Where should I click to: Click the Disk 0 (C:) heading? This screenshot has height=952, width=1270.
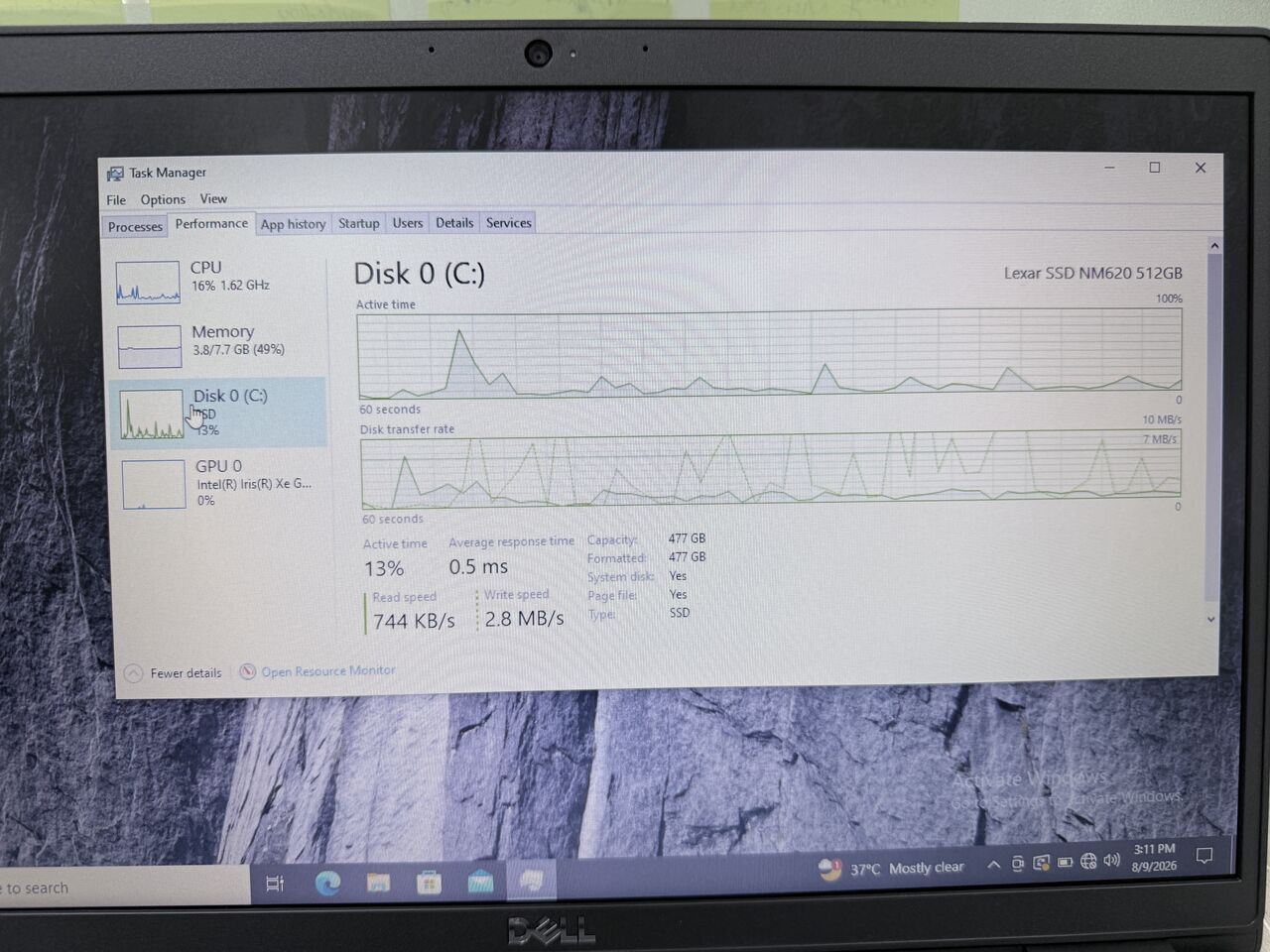[420, 274]
